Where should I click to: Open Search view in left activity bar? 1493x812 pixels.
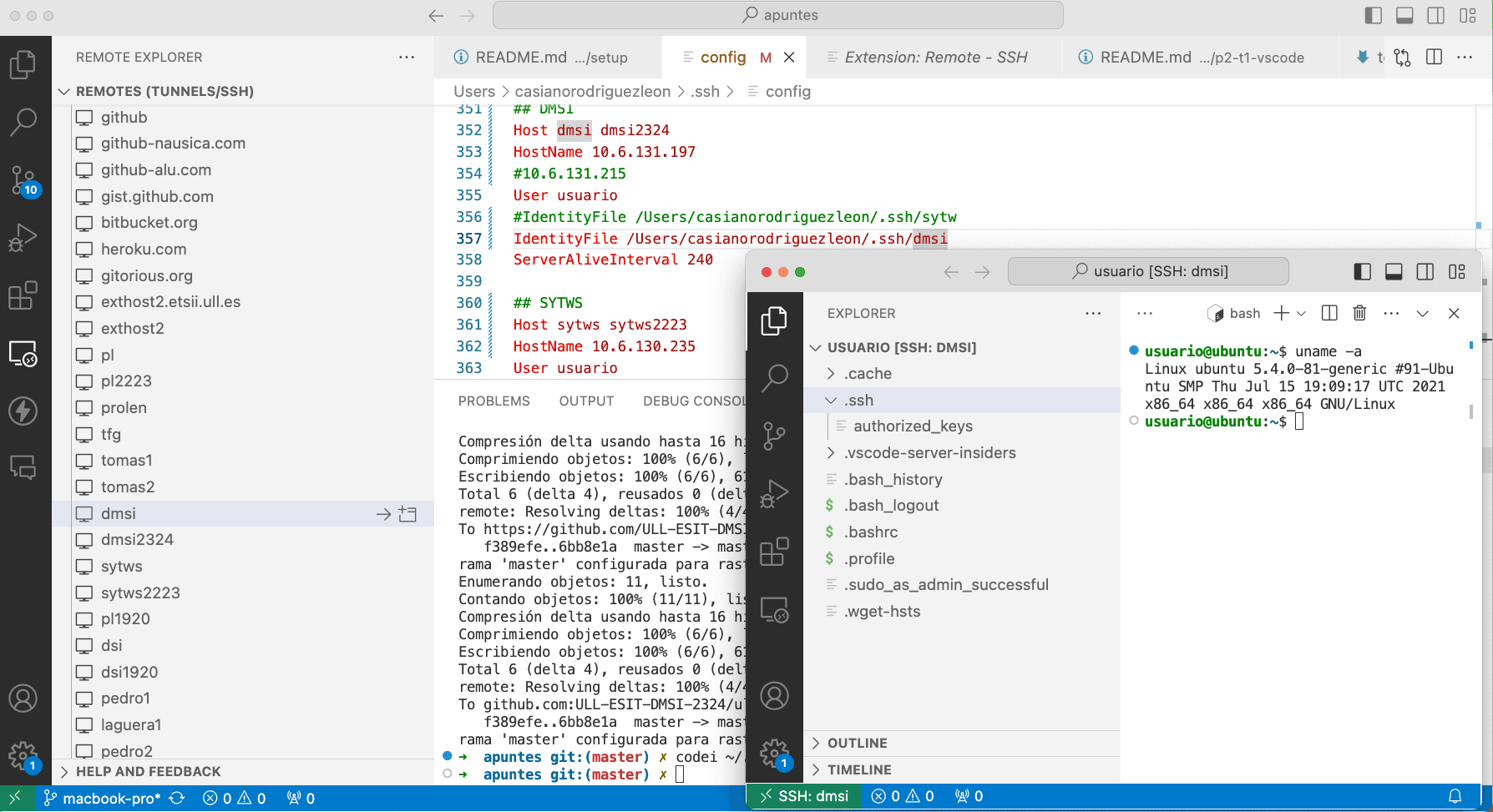[x=23, y=122]
